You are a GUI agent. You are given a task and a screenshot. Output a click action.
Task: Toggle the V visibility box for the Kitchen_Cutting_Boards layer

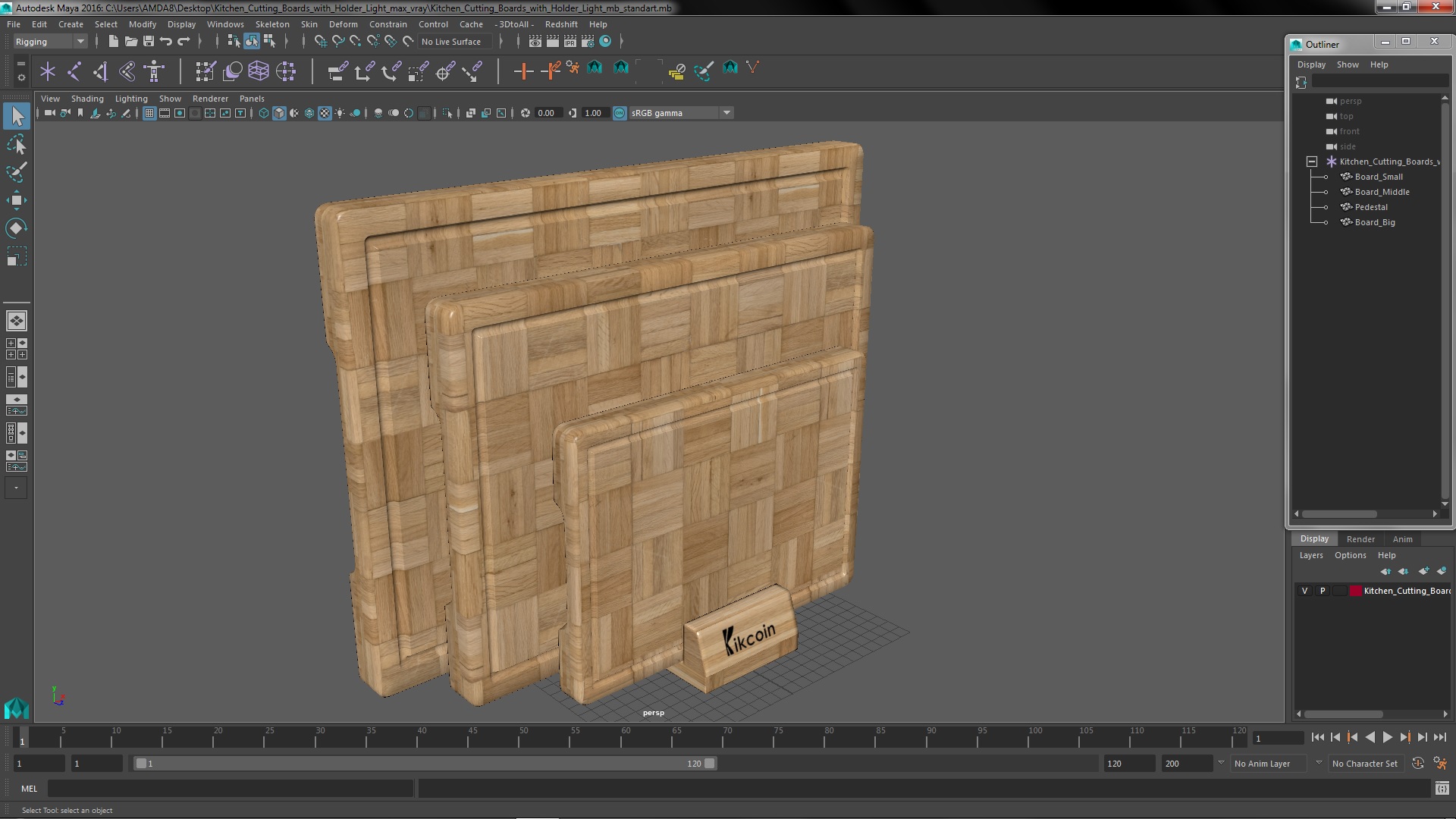1304,591
